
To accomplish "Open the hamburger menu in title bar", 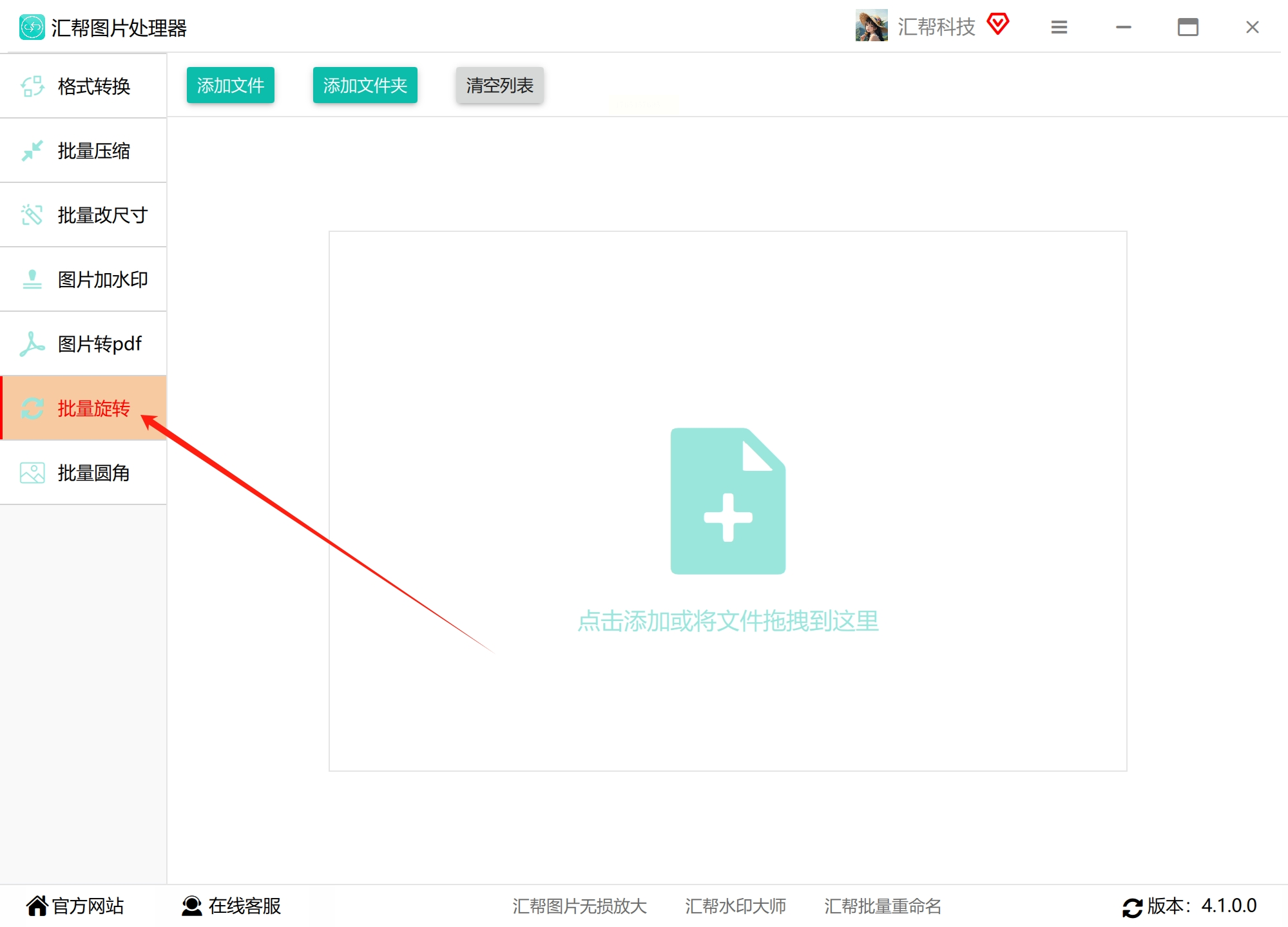I will [1059, 27].
